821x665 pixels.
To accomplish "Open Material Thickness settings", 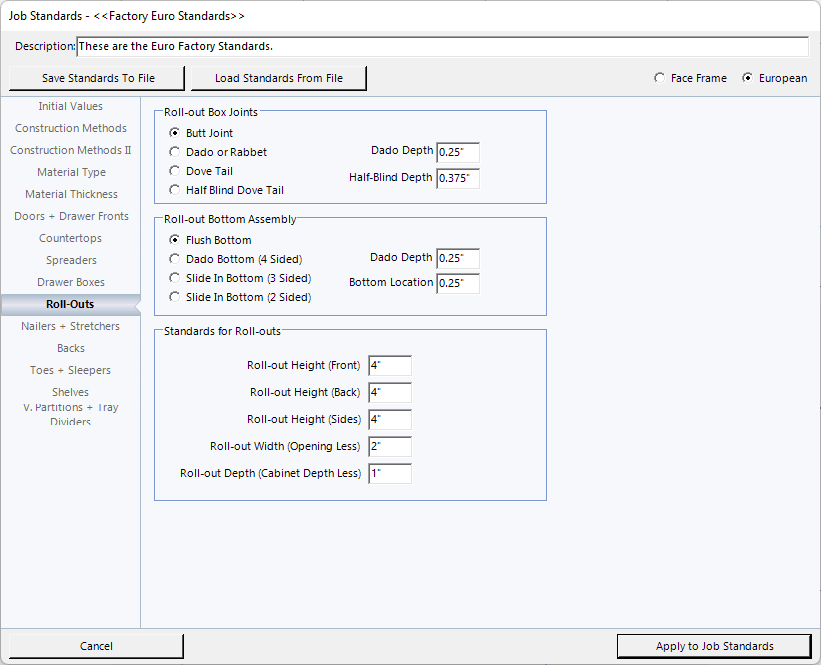I will pos(71,194).
